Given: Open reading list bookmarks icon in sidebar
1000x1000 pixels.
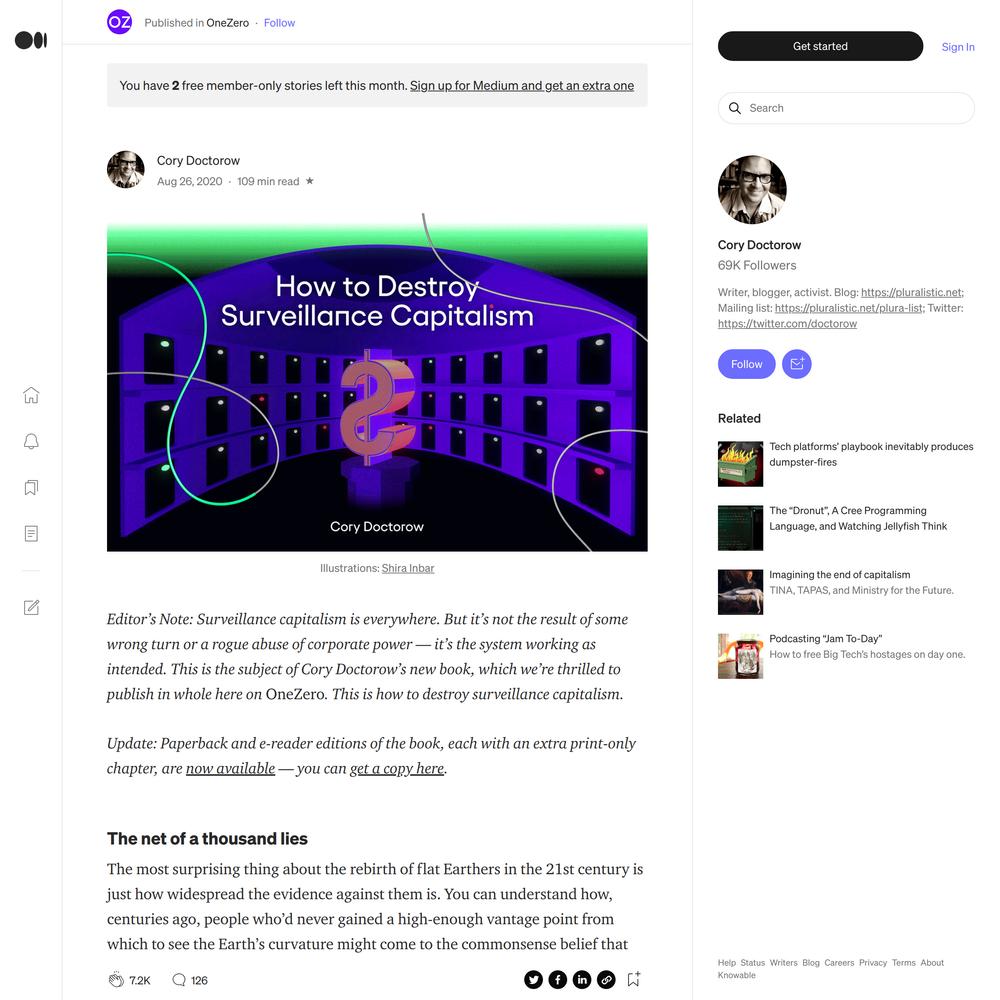Looking at the screenshot, I should 31,487.
